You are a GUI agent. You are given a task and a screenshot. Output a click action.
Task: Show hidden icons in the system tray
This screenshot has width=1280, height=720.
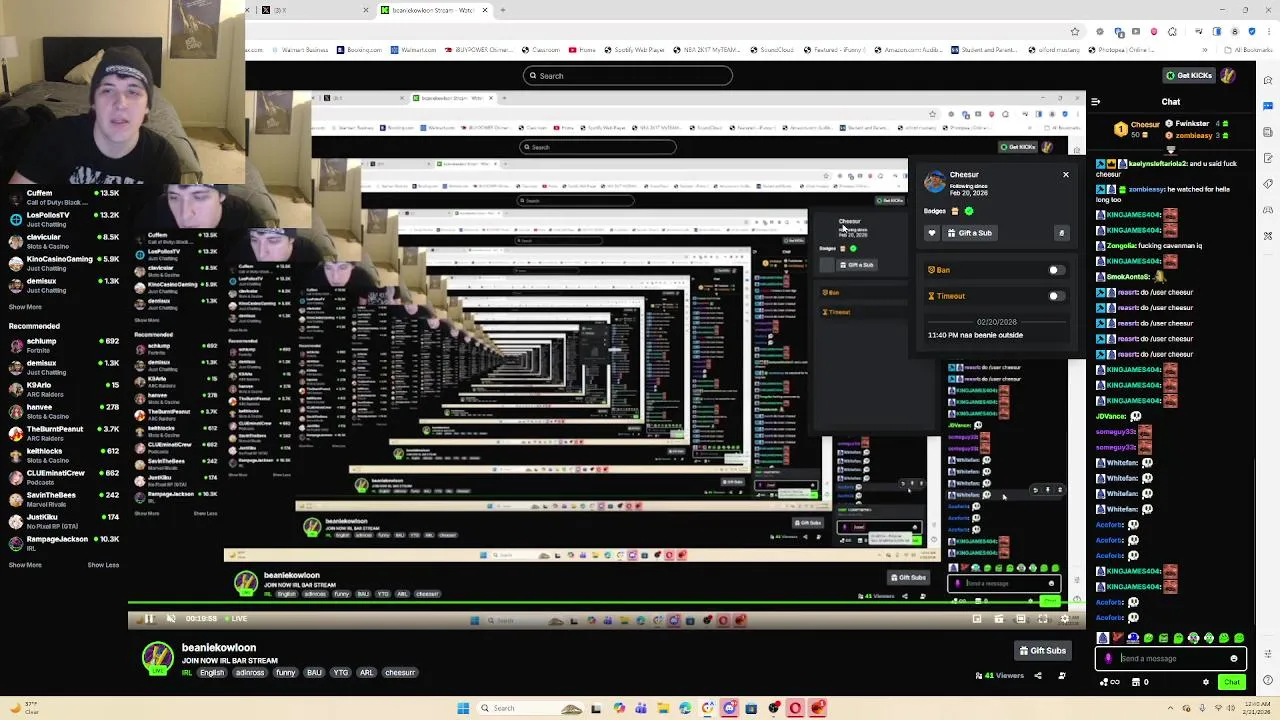tap(1170, 708)
